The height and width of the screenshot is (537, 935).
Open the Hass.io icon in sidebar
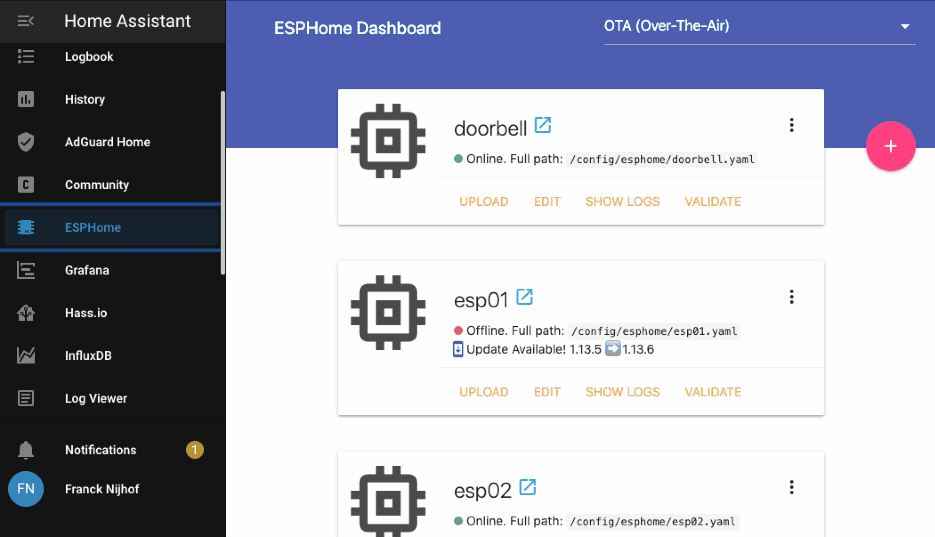pos(26,313)
